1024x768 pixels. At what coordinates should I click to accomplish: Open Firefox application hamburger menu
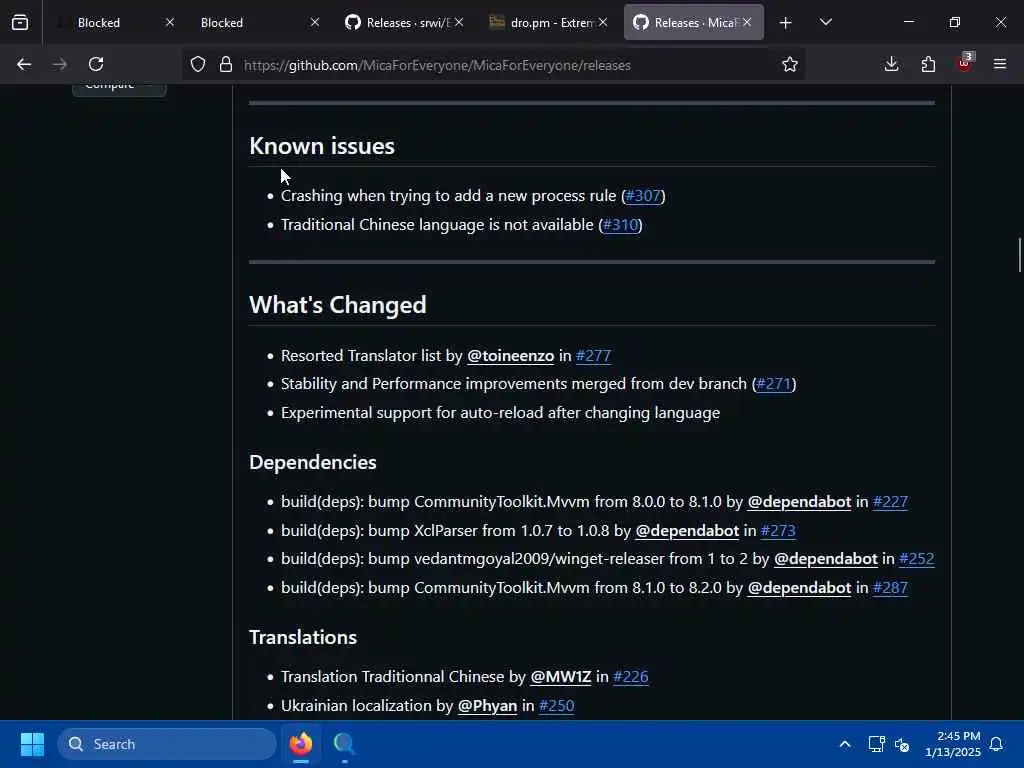click(1000, 64)
